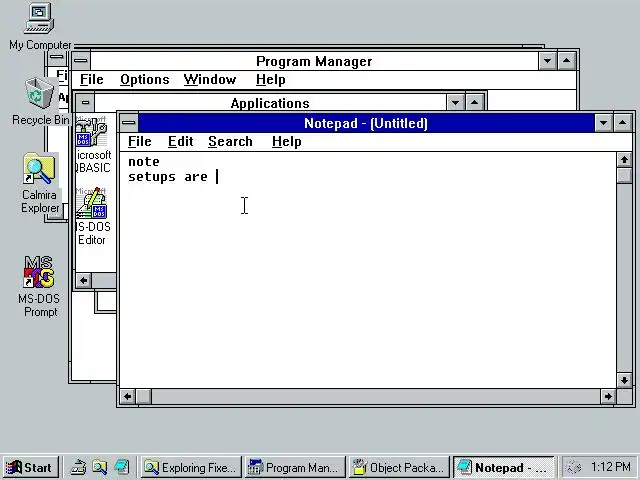Viewport: 640px width, 480px height.
Task: Switch to Exploring Fixe... taskbar button
Action: [x=191, y=467]
